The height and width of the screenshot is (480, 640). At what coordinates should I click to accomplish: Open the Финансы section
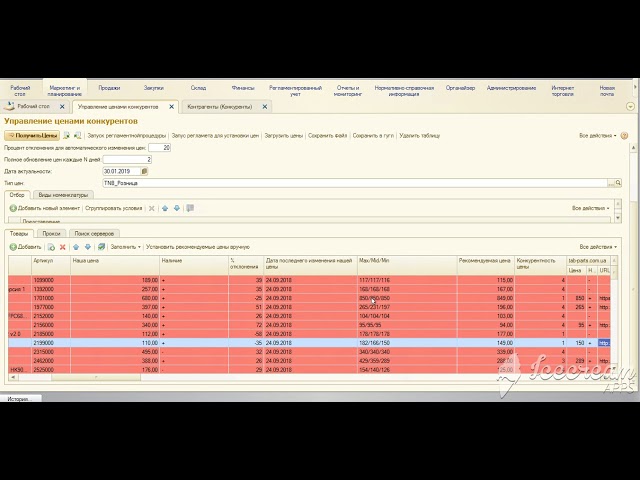coord(243,88)
